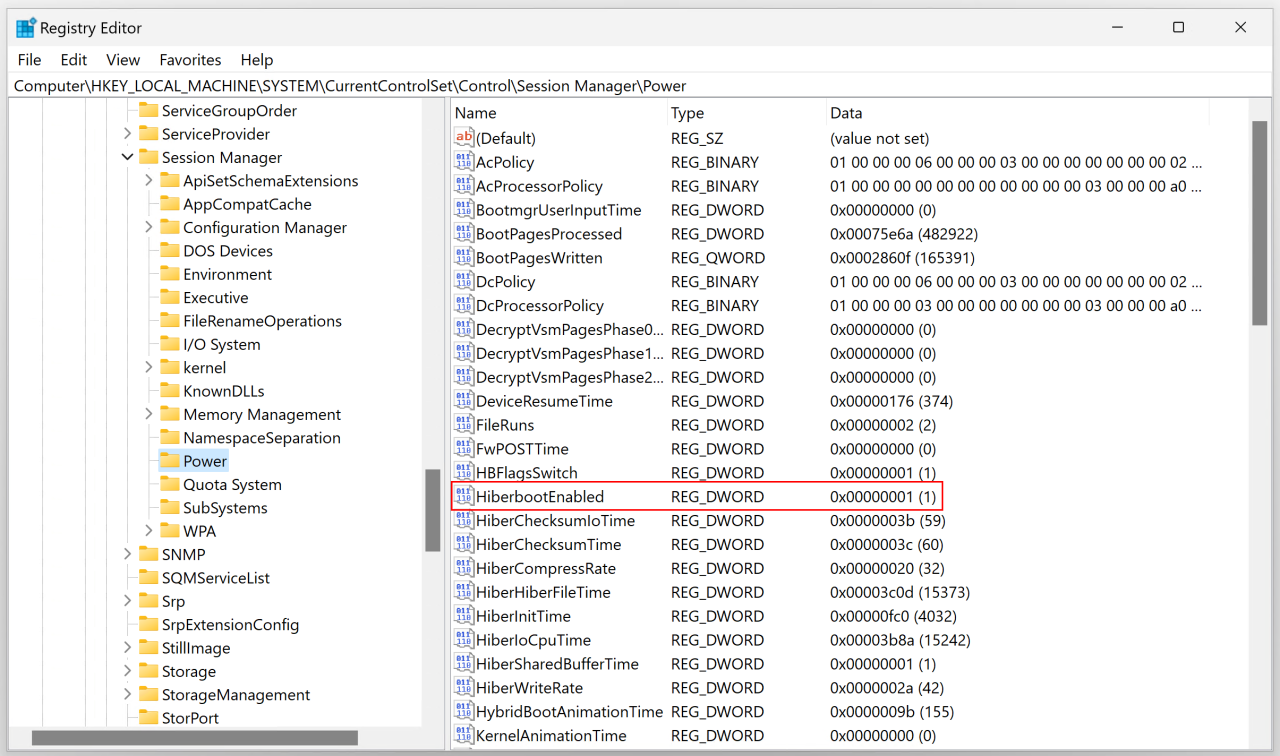Click the DWORD icon next to HiberbootEnabled
Viewport: 1280px width, 756px height.
[464, 497]
